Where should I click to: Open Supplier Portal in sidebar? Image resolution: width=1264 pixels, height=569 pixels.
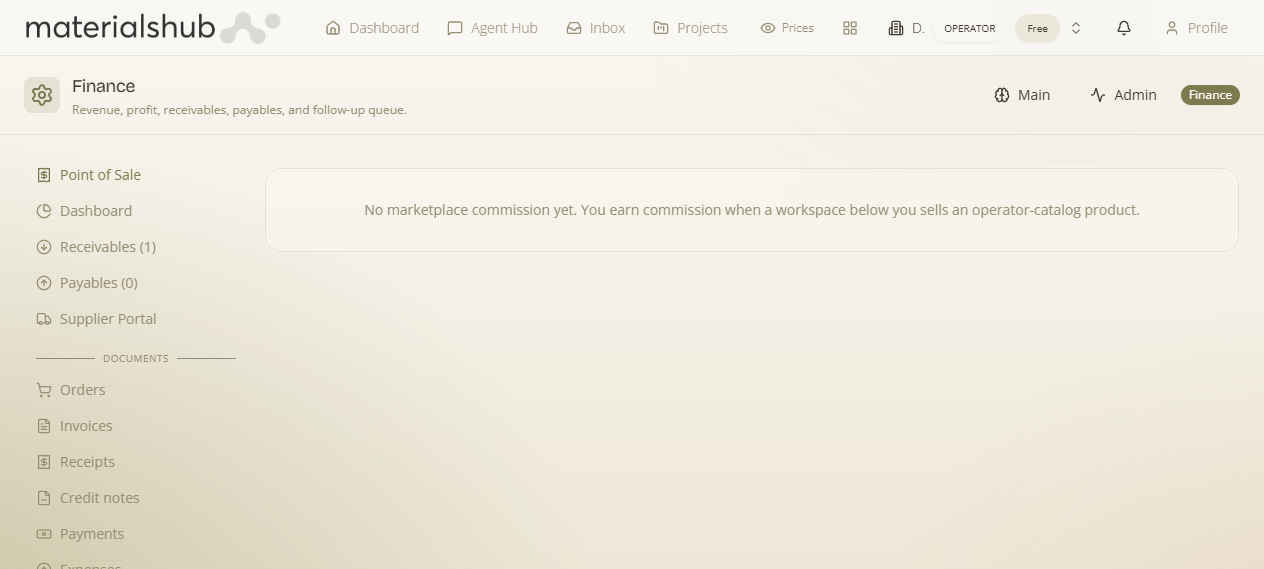point(108,319)
